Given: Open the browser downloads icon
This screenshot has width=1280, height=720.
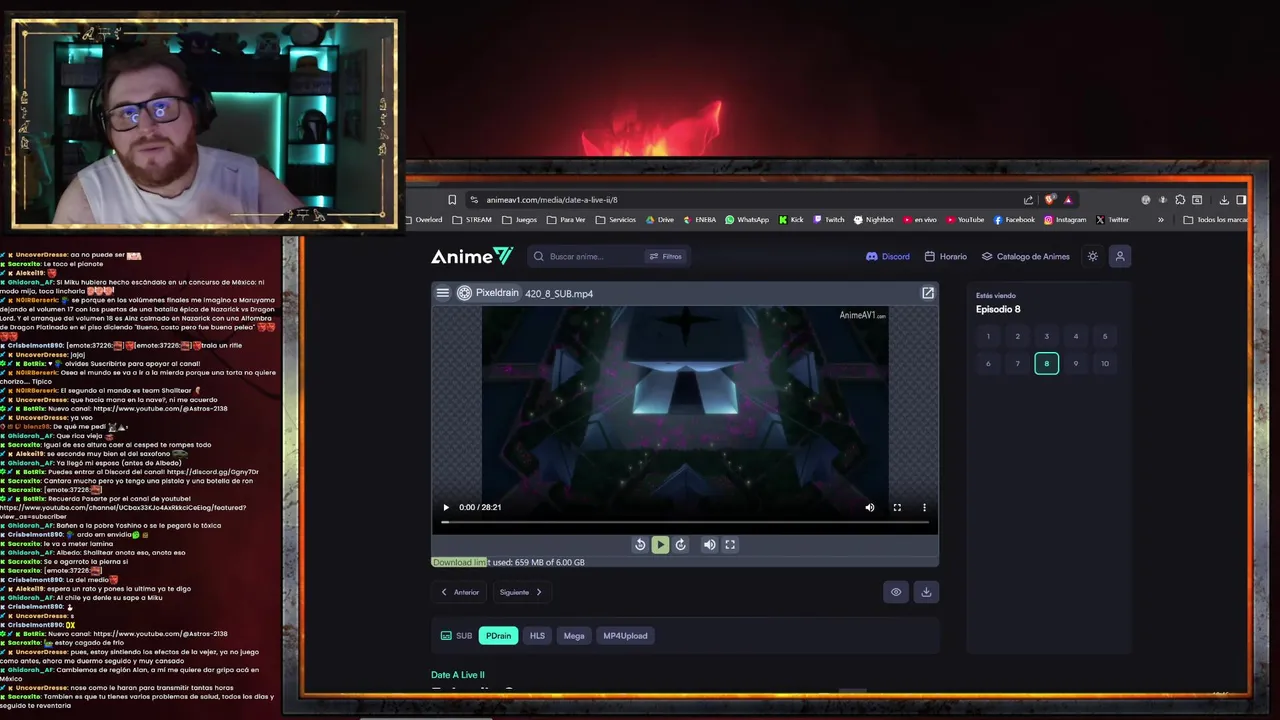Looking at the screenshot, I should (x=1224, y=199).
